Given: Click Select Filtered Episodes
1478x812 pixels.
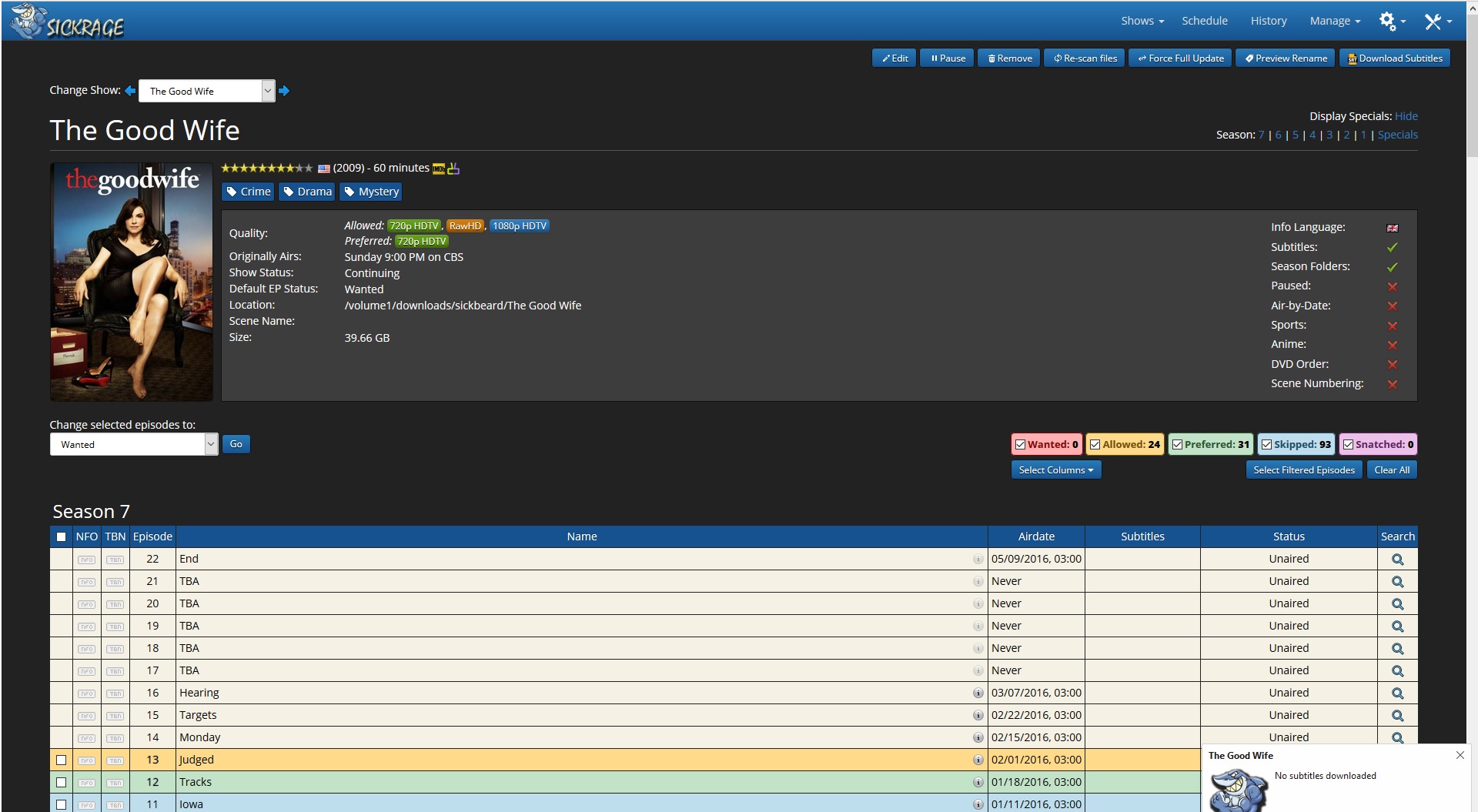Looking at the screenshot, I should click(1303, 470).
